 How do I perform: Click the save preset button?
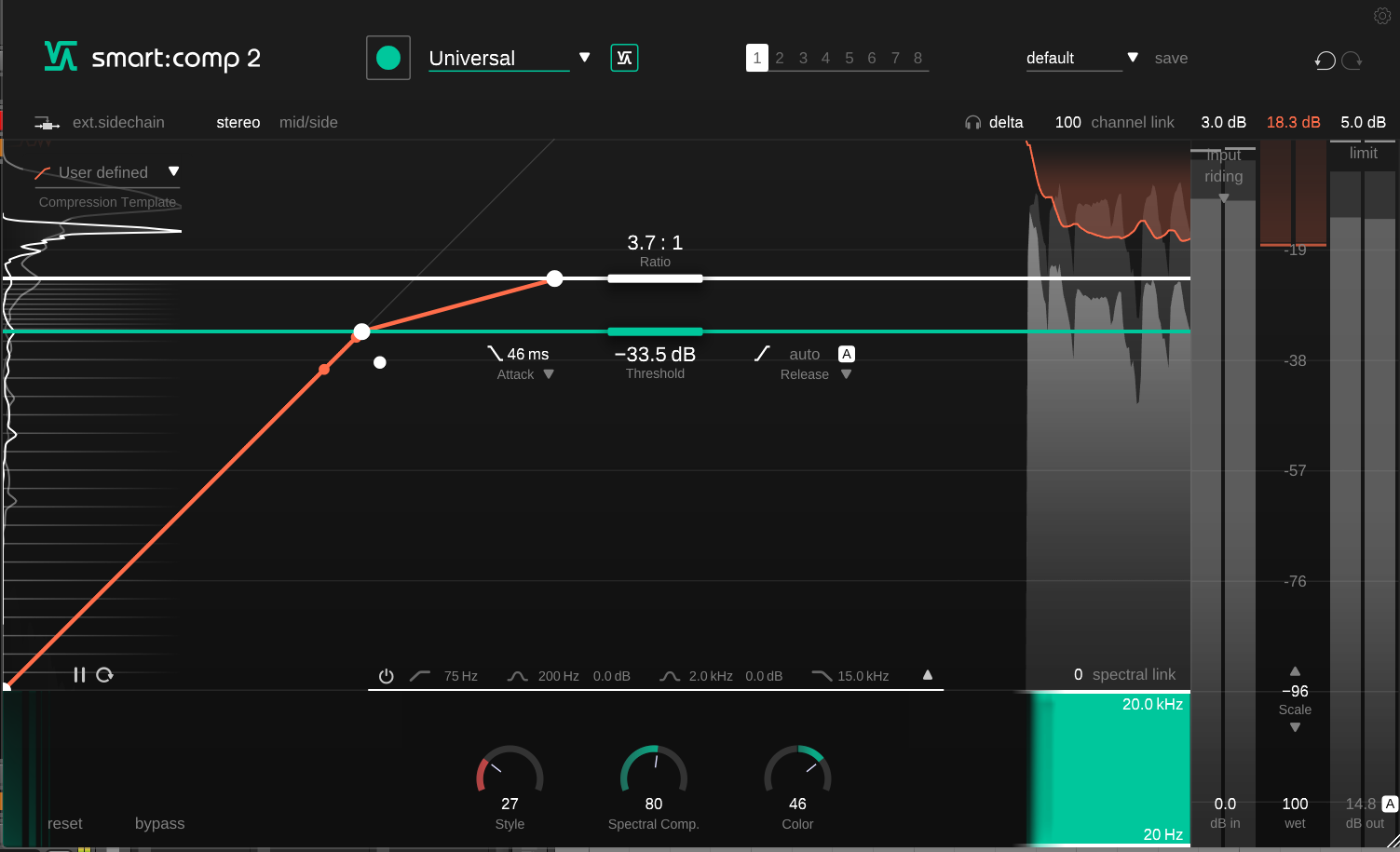point(1171,58)
